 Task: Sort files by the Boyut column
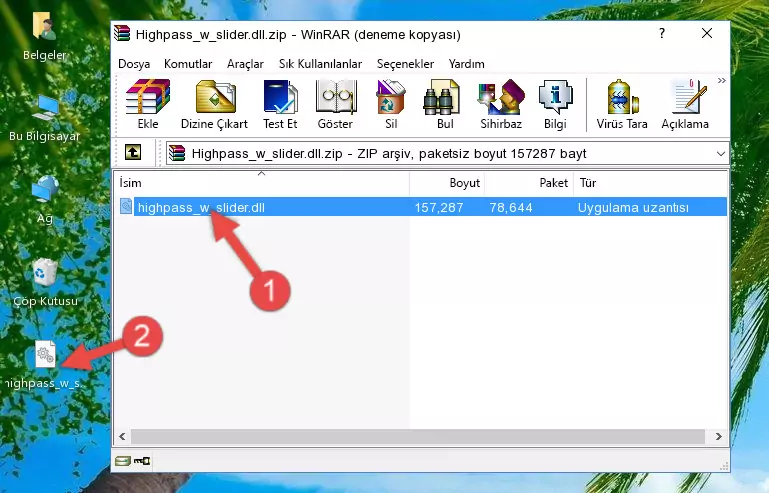[447, 183]
